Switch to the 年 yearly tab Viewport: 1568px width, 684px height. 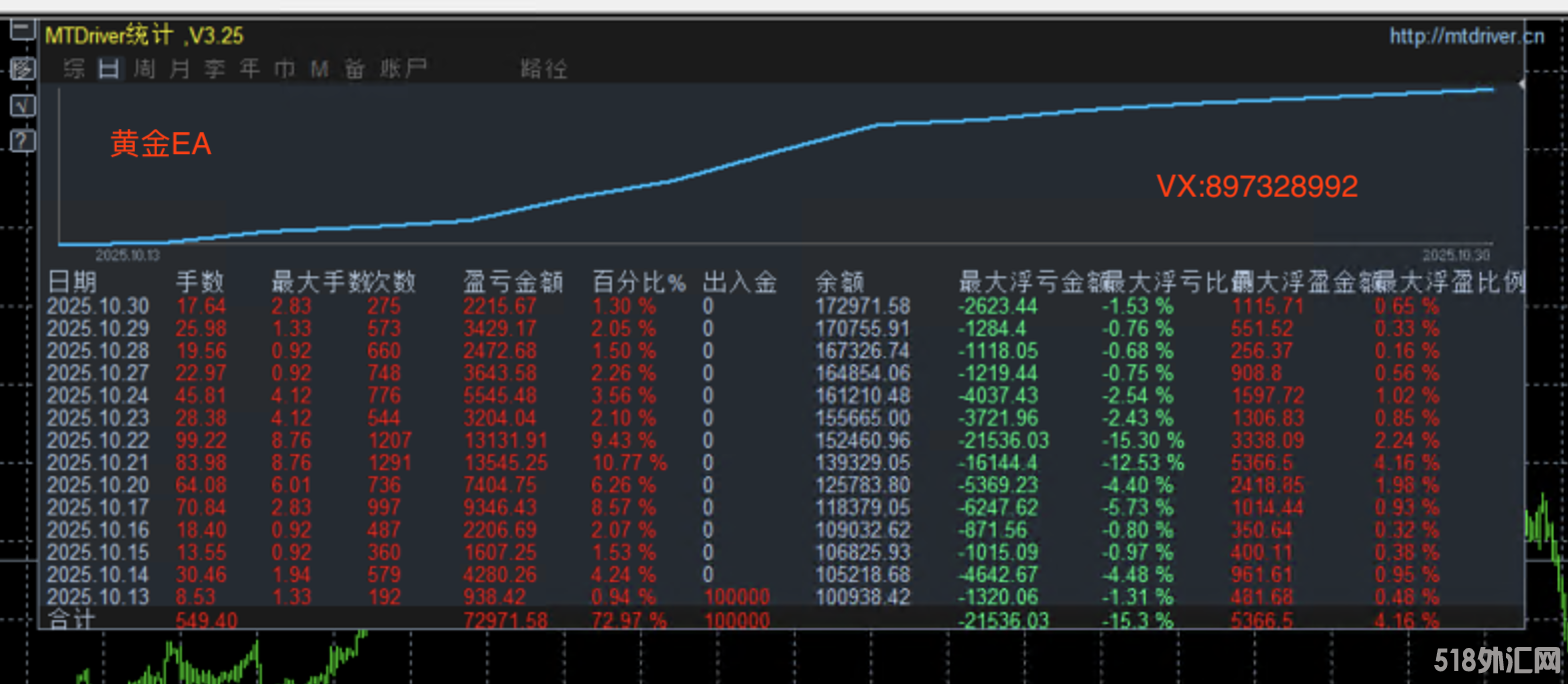[x=250, y=69]
